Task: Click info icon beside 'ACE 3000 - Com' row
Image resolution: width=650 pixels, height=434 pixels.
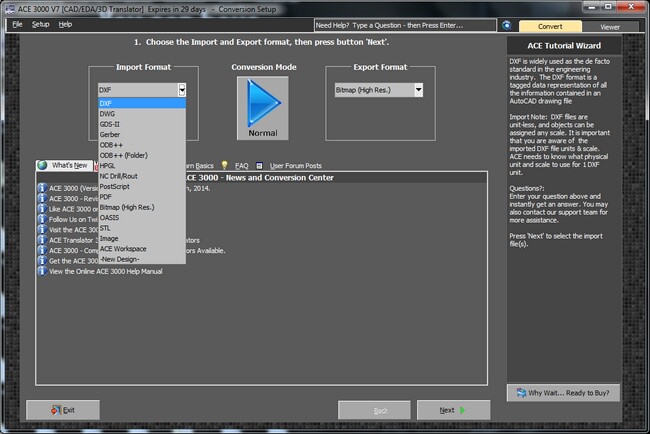Action: click(x=42, y=250)
